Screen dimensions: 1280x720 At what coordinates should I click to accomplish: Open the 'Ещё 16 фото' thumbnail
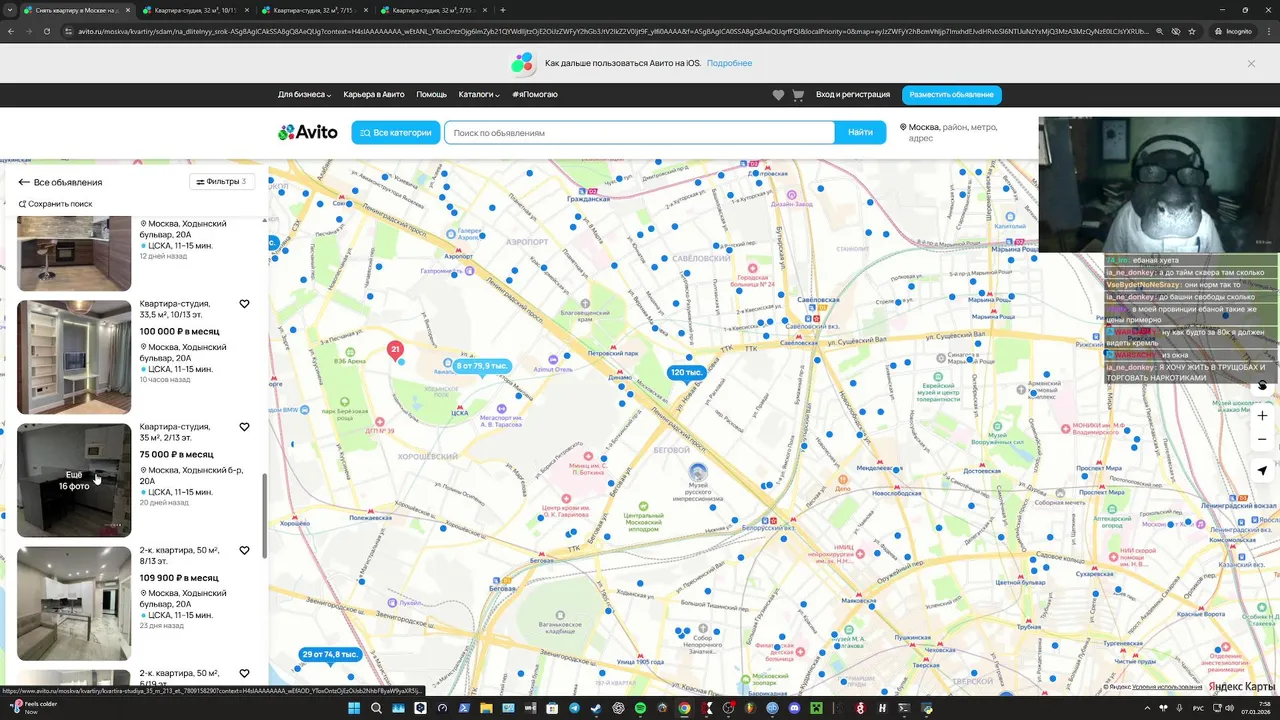(74, 480)
